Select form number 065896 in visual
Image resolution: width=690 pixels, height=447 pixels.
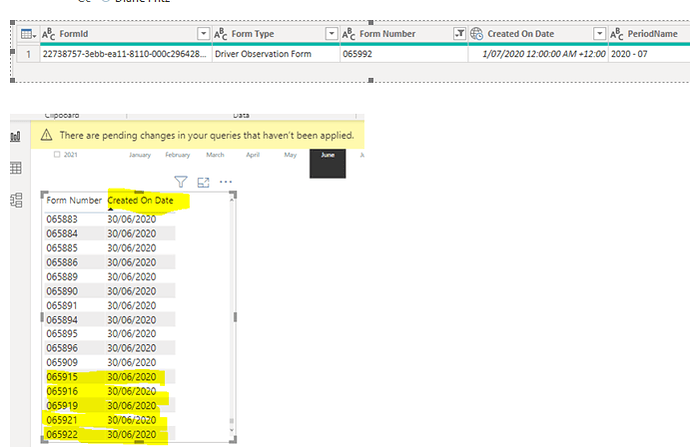[62, 348]
